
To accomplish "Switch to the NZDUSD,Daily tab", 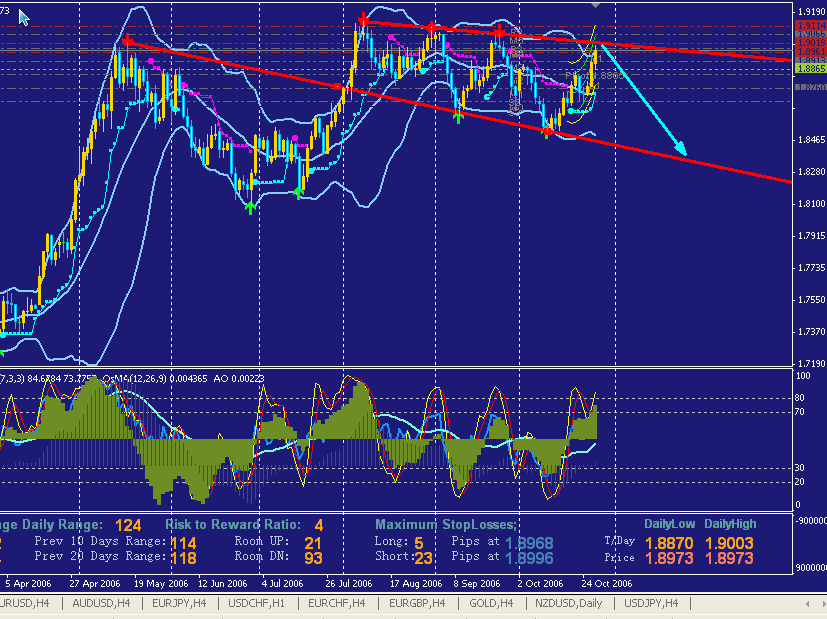I will pyautogui.click(x=568, y=603).
